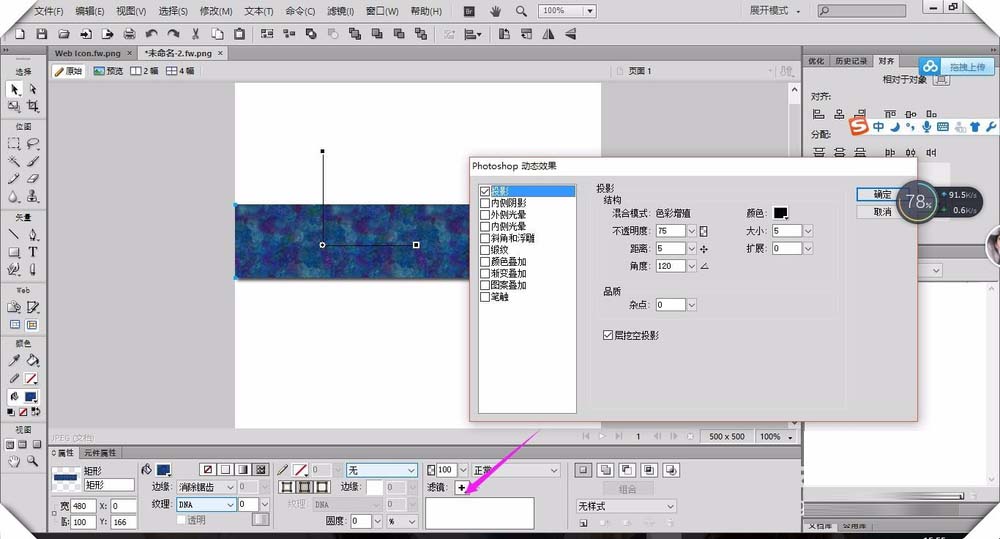This screenshot has width=1000, height=539.
Task: Check the 颜色叠加 (Color Overlay) effect
Action: click(486, 261)
